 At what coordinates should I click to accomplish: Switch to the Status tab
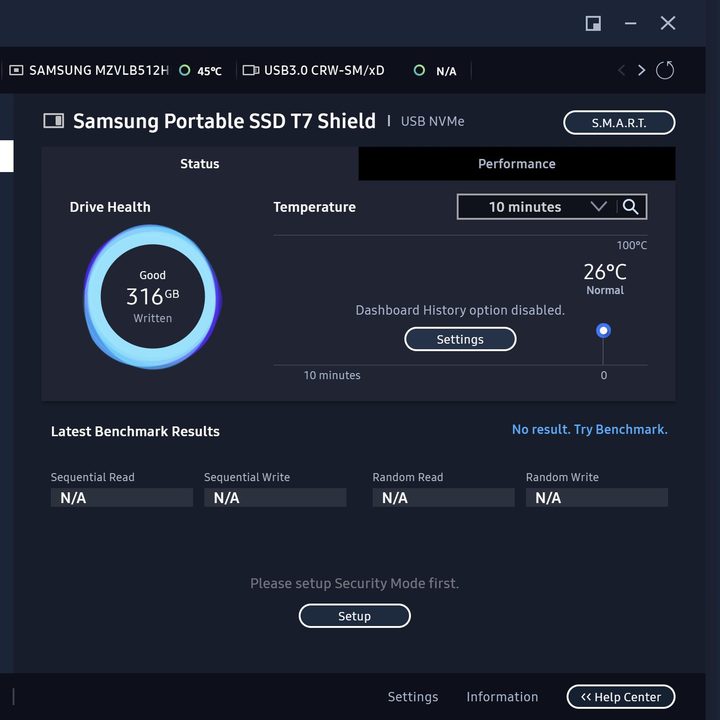click(200, 164)
